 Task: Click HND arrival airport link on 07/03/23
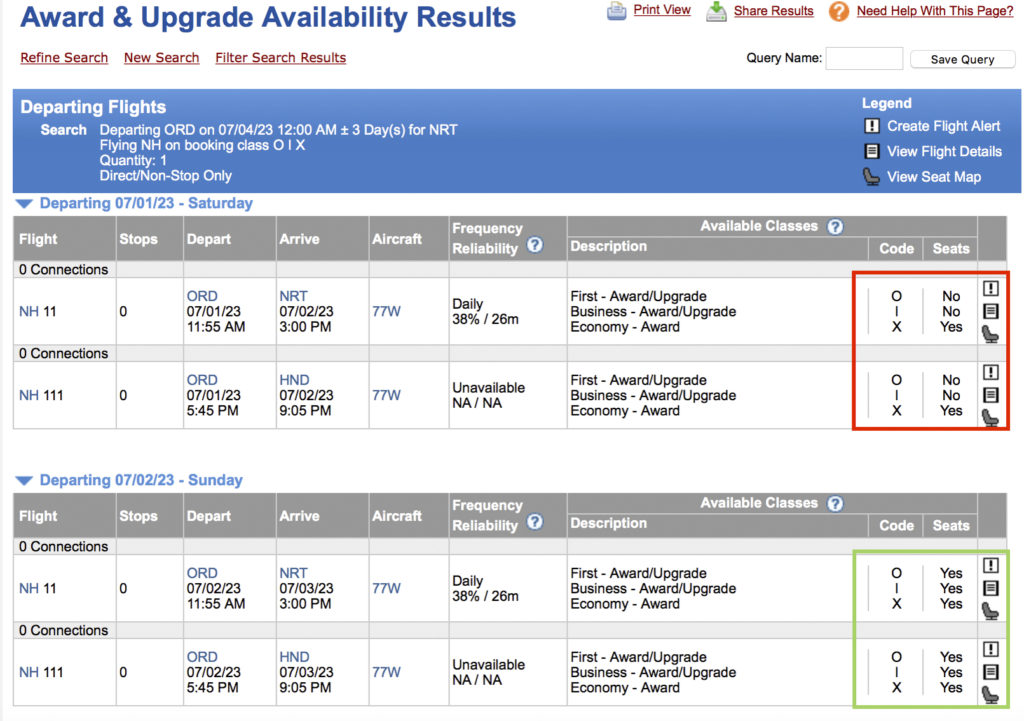click(x=294, y=657)
